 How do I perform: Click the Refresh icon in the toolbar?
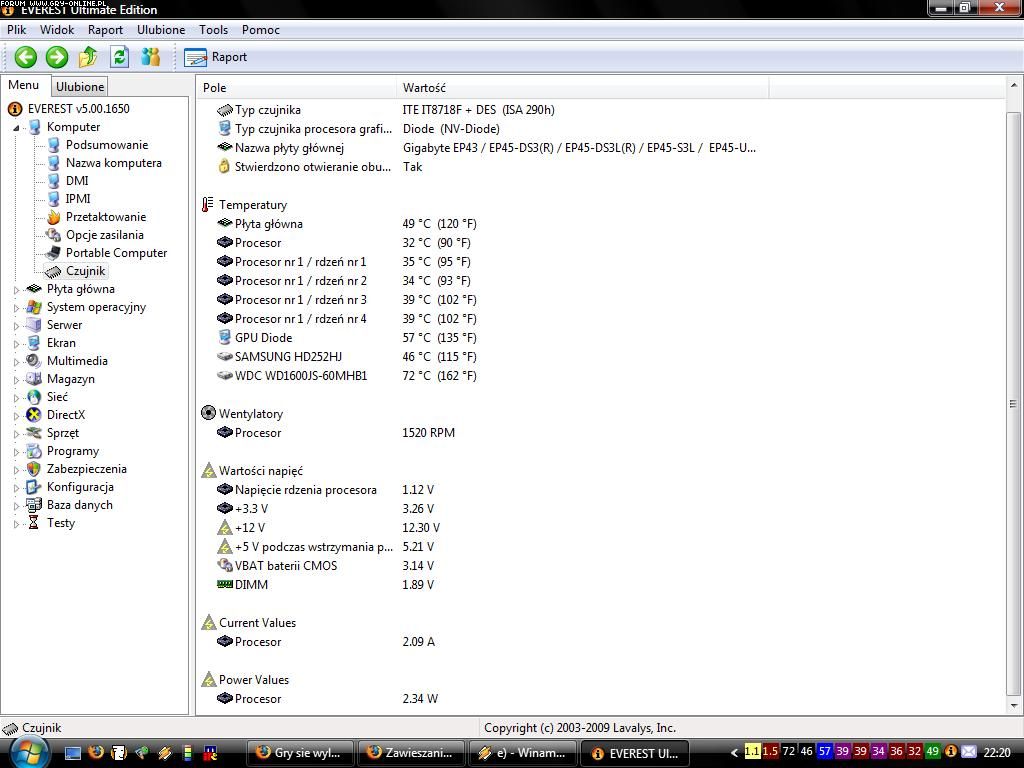[x=119, y=57]
